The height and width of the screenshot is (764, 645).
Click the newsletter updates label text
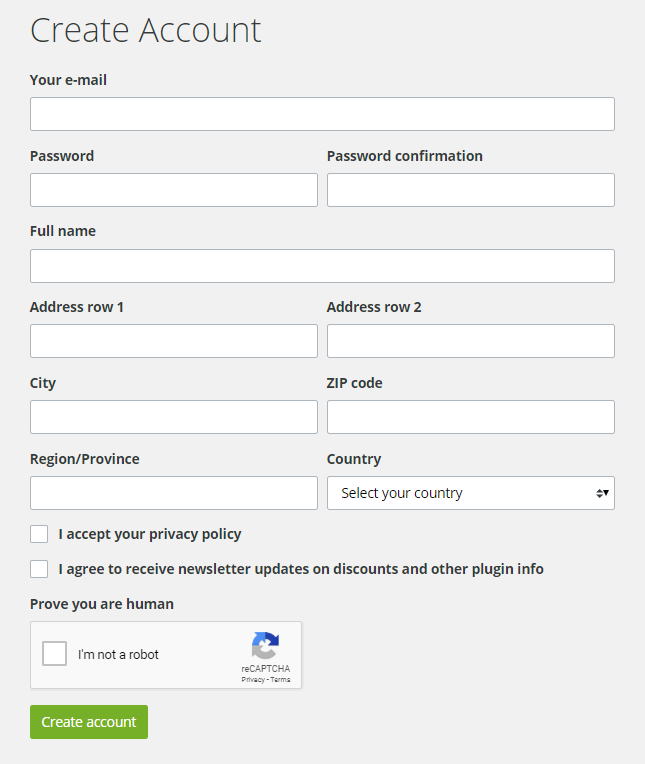point(301,569)
